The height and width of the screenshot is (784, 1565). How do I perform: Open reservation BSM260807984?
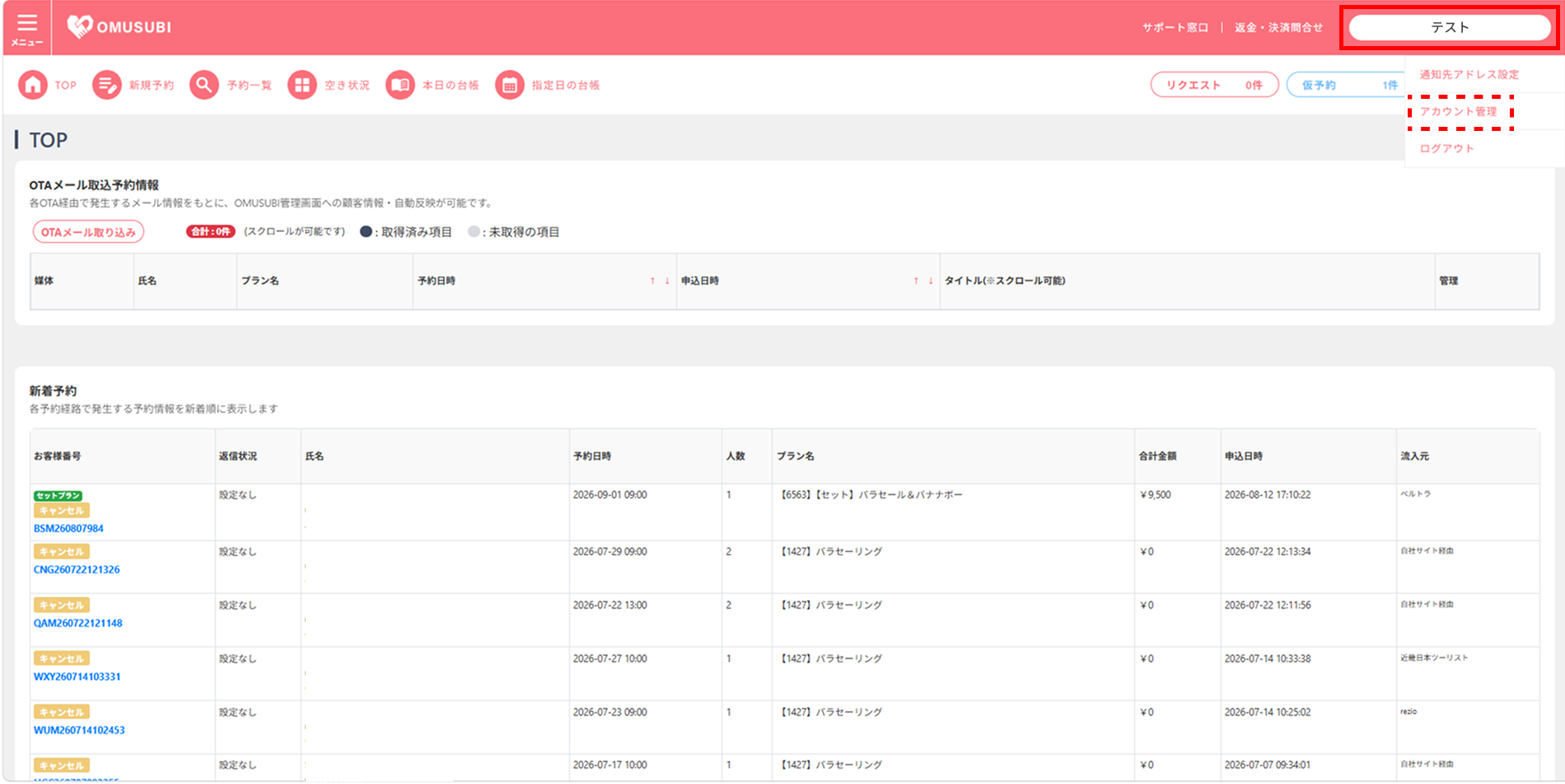[68, 529]
